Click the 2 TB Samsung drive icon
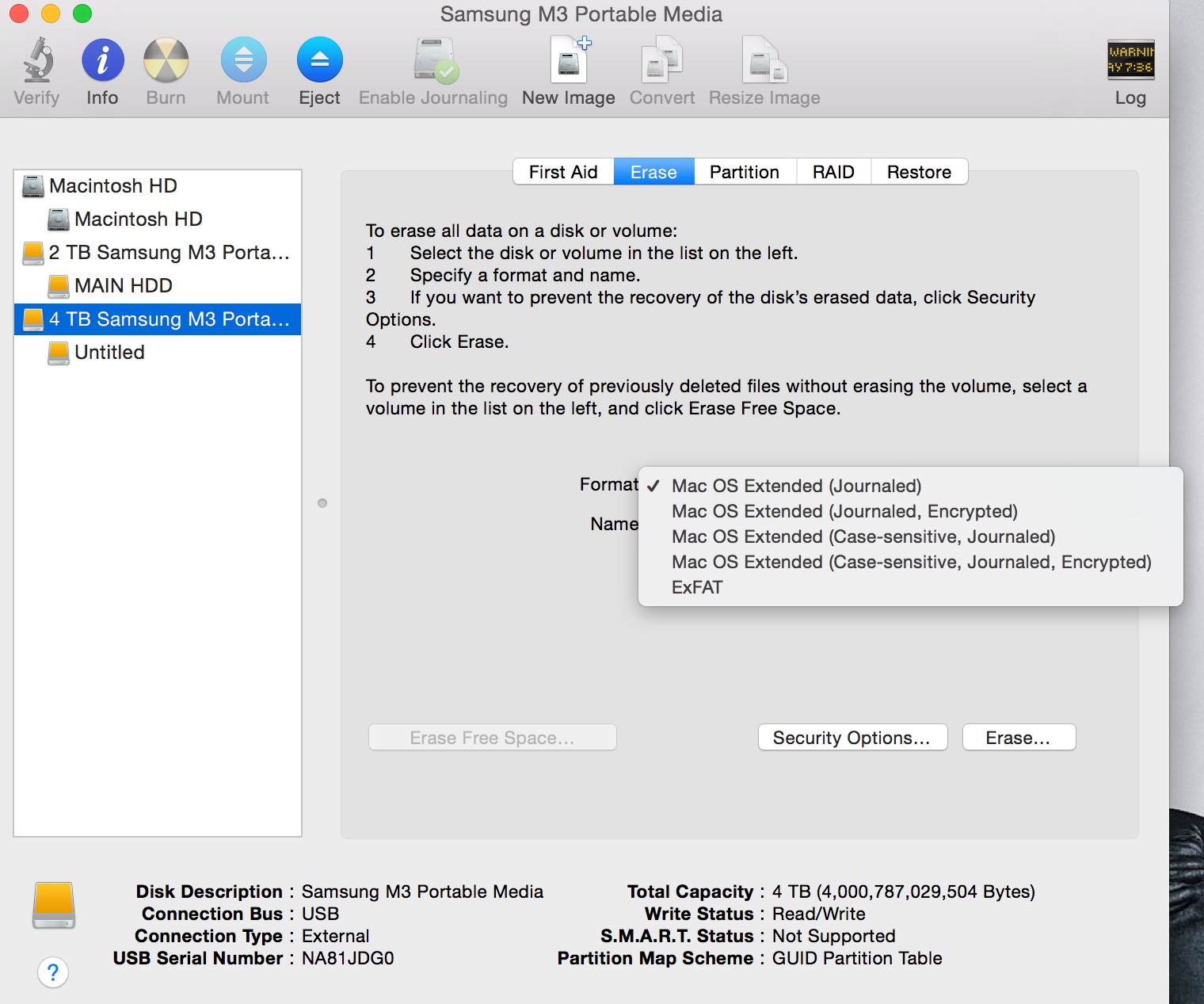Image resolution: width=1204 pixels, height=1004 pixels. click(x=33, y=253)
